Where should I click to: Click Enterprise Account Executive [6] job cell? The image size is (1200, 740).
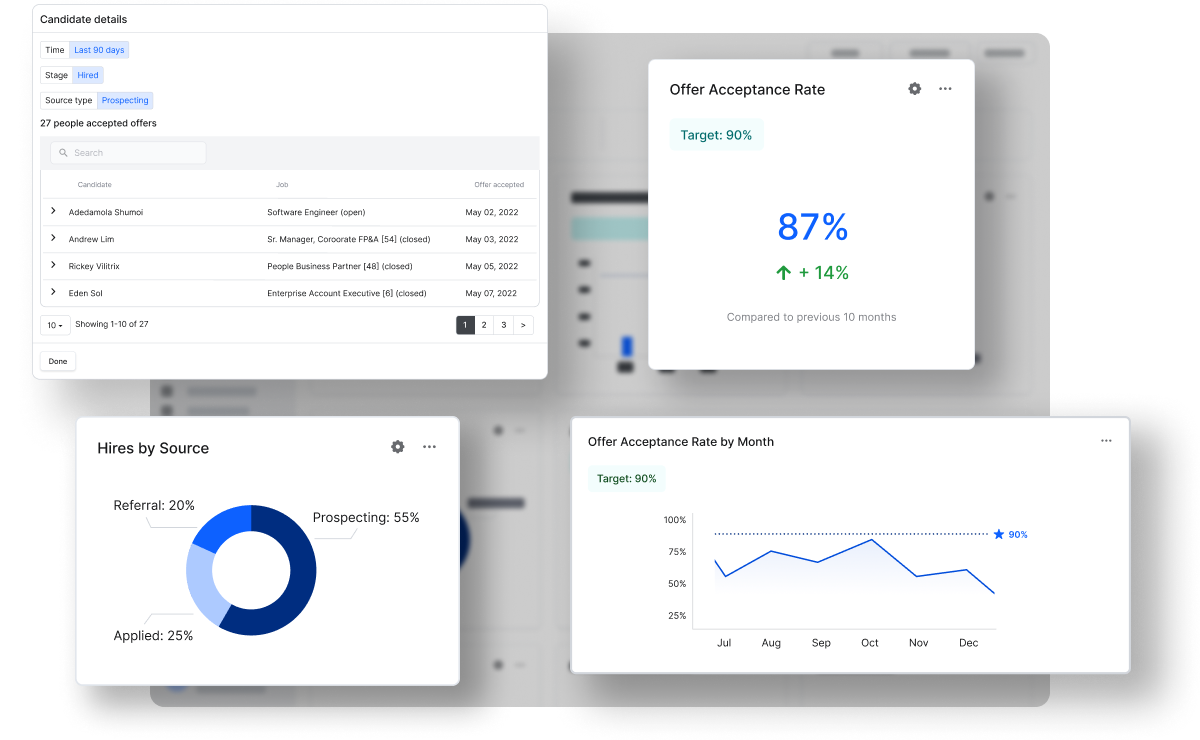pos(347,293)
